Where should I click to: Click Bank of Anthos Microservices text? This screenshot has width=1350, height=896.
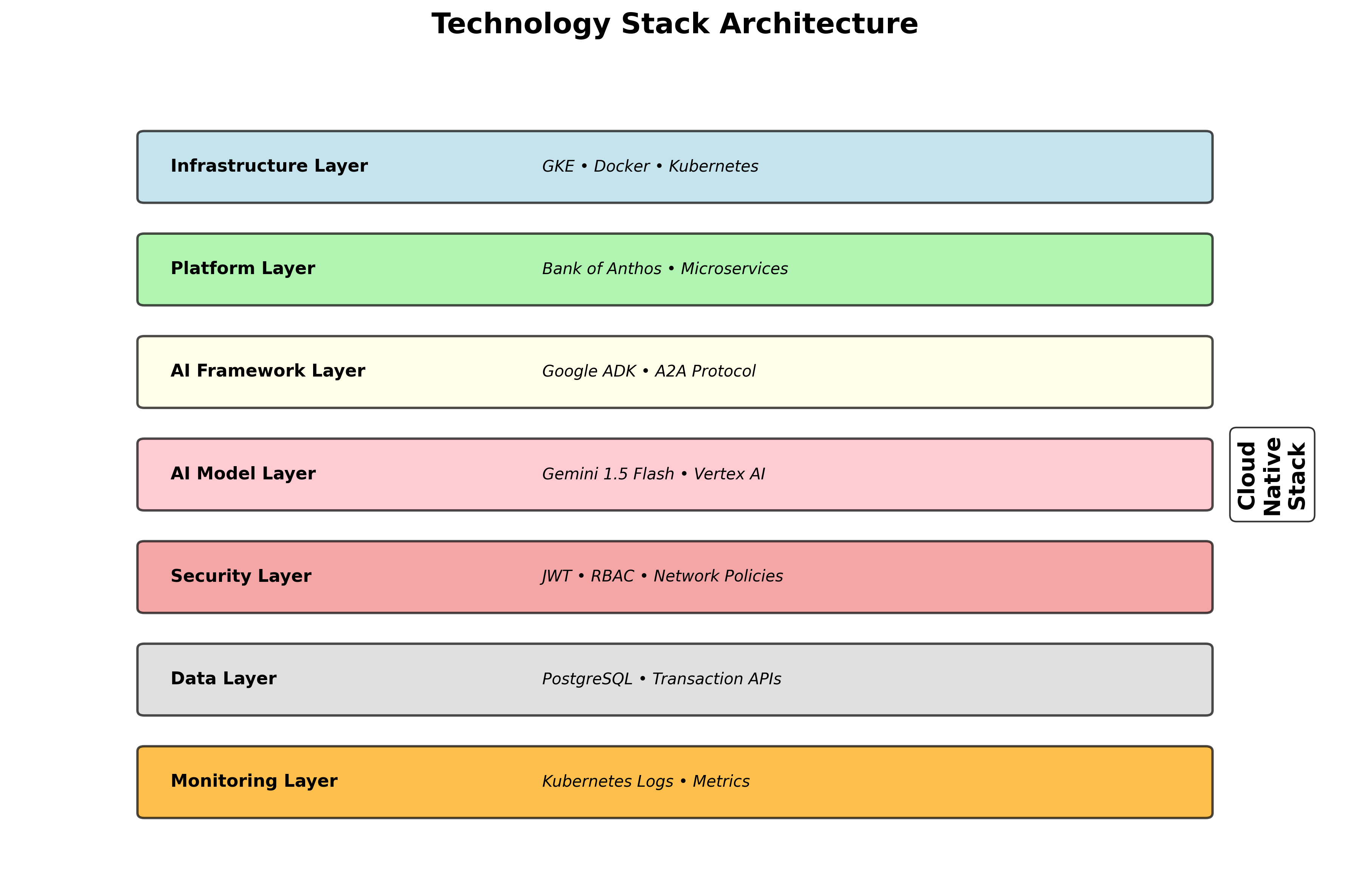click(x=665, y=268)
